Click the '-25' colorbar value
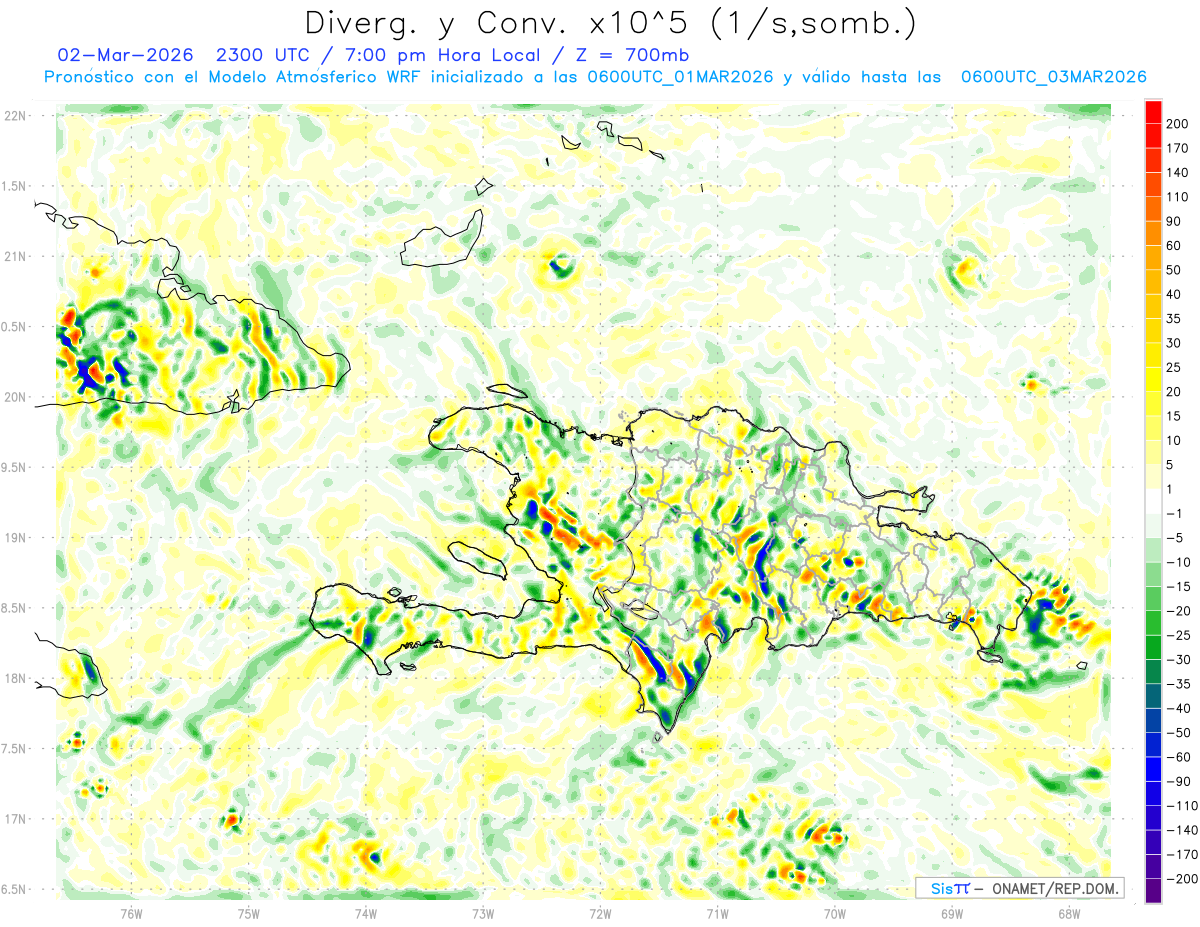1200x927 pixels. click(1180, 635)
